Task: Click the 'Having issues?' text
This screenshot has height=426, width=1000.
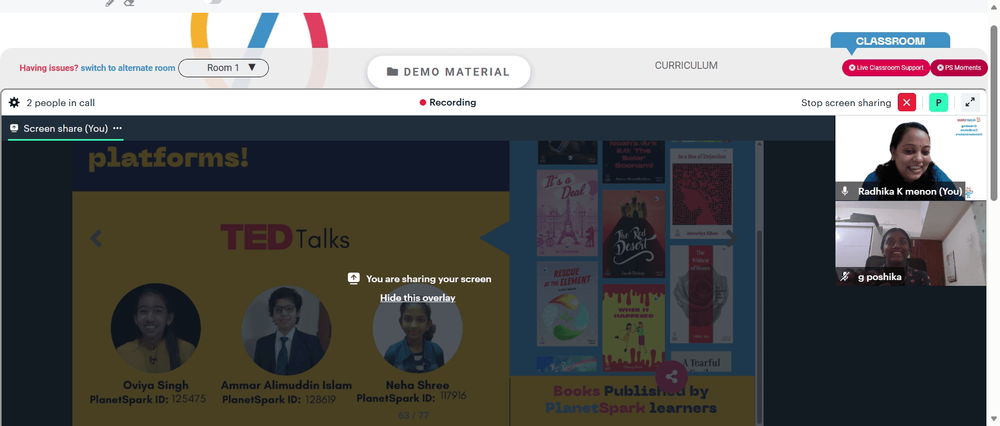Action: [48, 68]
